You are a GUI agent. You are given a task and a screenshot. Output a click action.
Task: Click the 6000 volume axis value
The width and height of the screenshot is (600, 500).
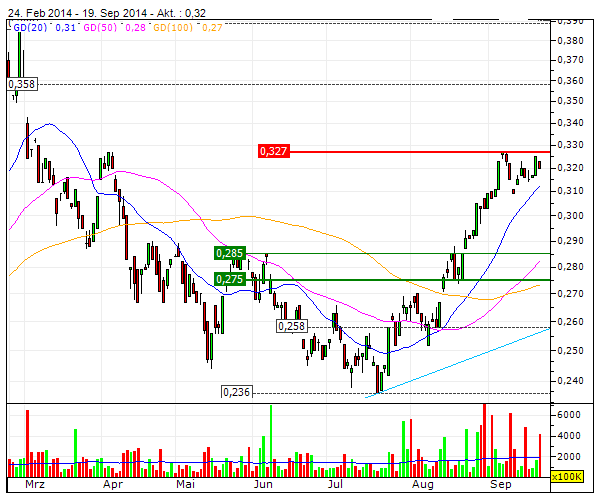(569, 415)
